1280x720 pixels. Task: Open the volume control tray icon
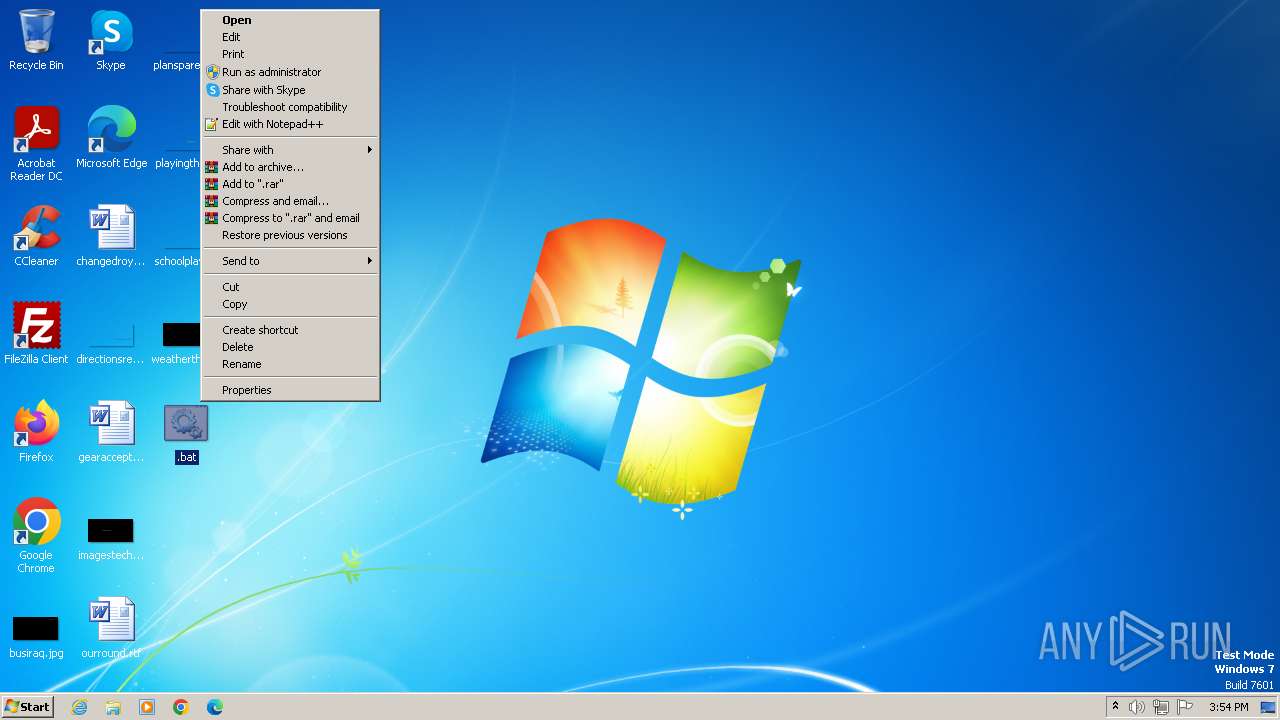click(x=1137, y=707)
